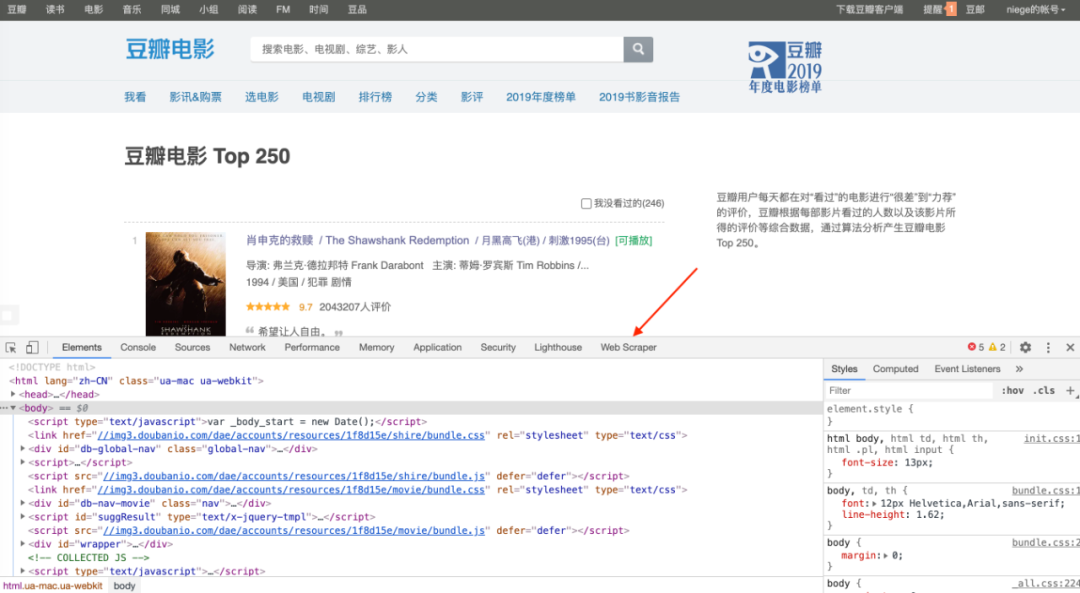Viewport: 1080px width, 593px height.
Task: Collapse the body element node
Action: click(x=13, y=408)
